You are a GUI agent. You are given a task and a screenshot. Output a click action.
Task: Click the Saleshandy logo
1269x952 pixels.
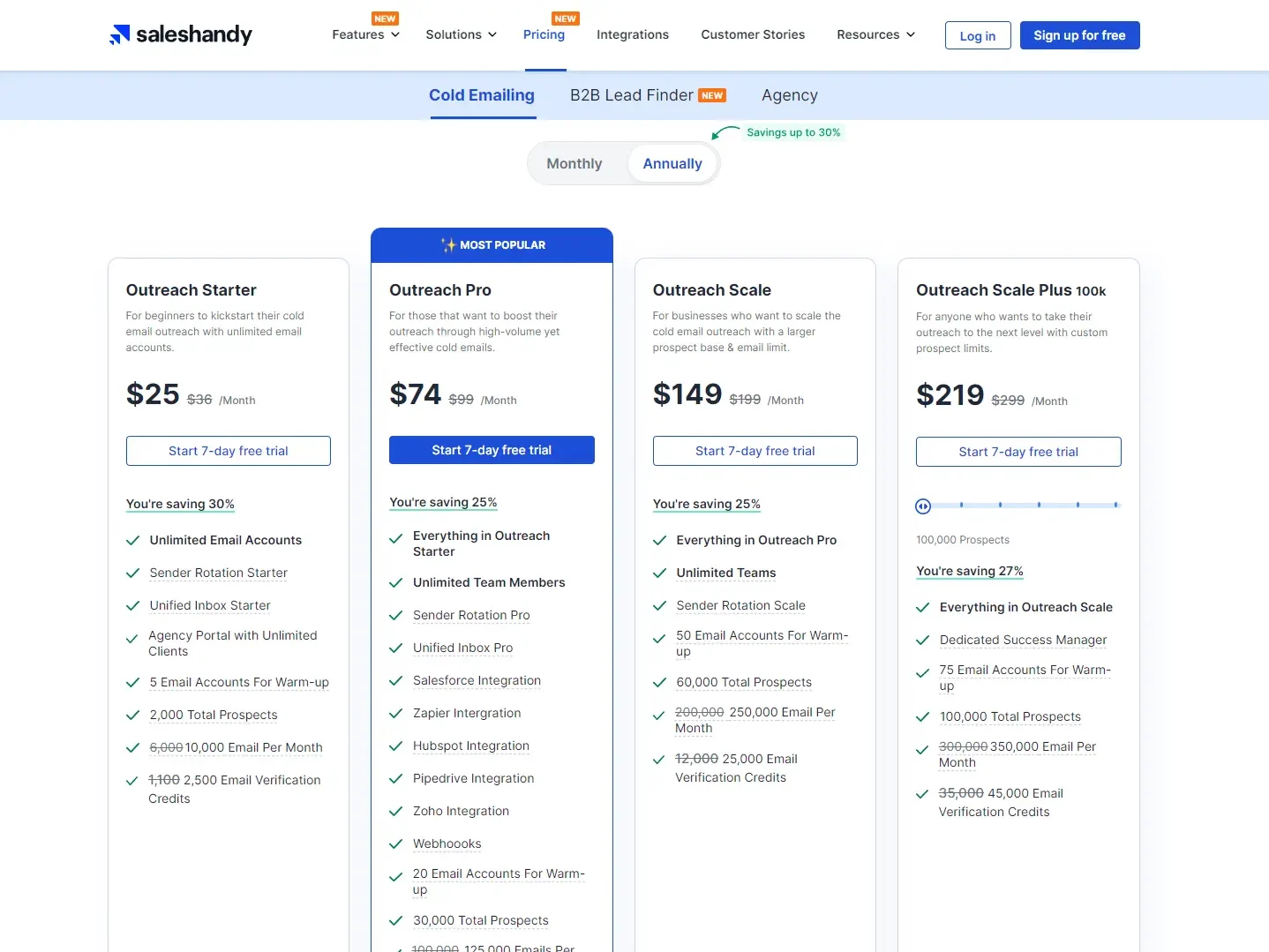[181, 34]
